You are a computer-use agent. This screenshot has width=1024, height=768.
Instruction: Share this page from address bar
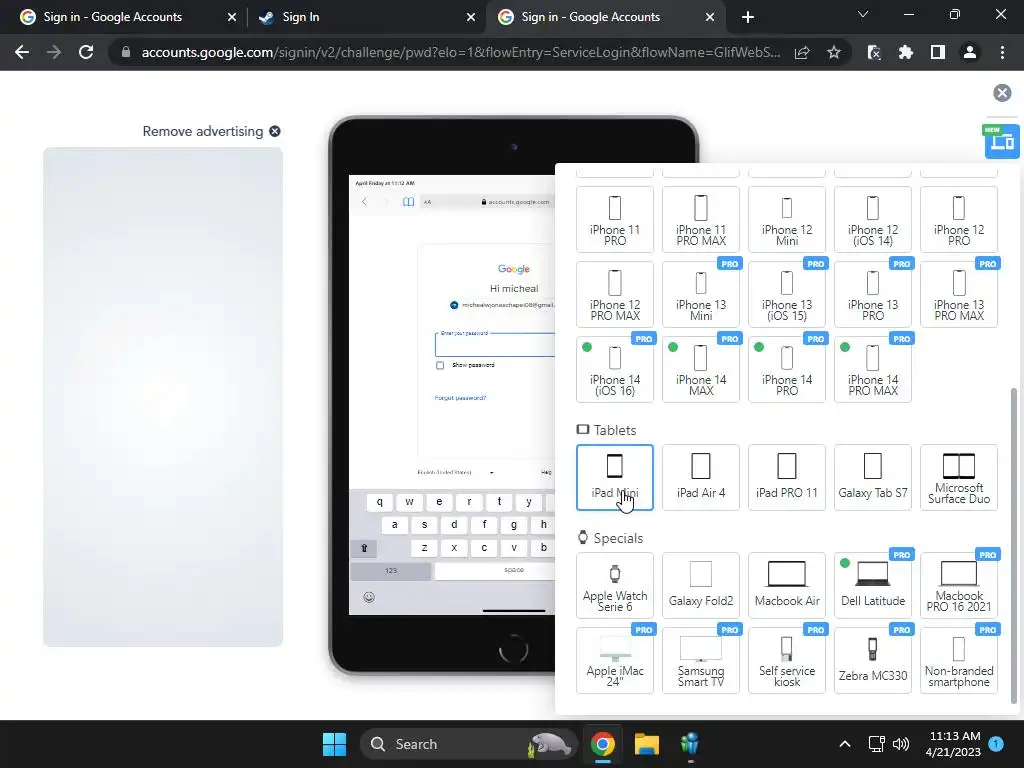[802, 52]
